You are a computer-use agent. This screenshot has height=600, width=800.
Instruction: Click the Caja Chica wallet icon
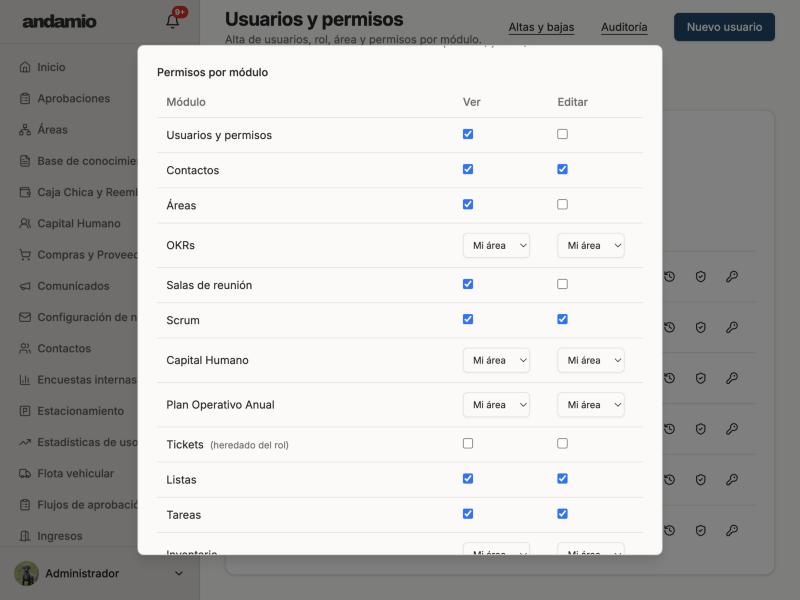point(24,192)
